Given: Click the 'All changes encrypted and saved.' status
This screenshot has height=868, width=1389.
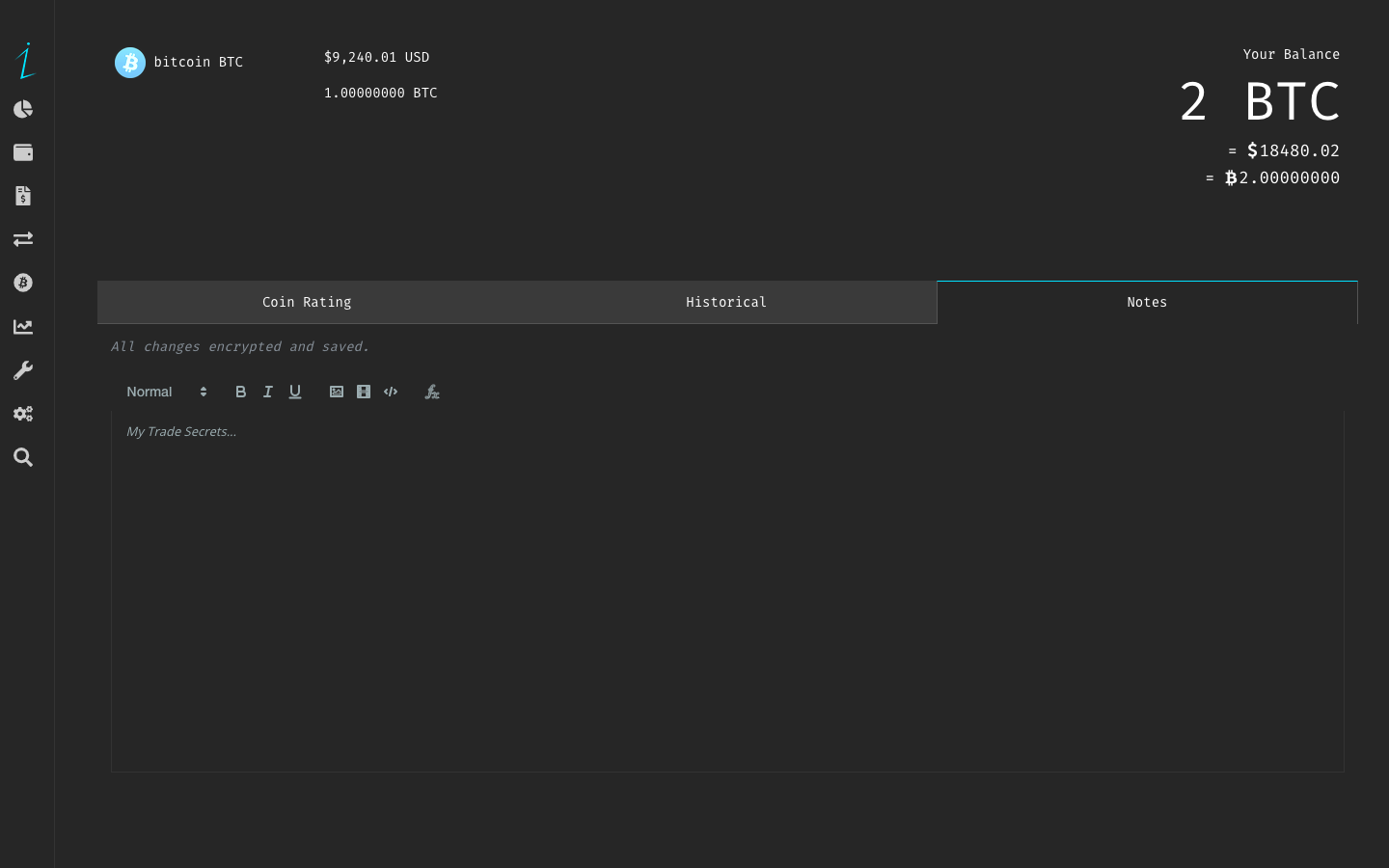Looking at the screenshot, I should click(x=240, y=346).
